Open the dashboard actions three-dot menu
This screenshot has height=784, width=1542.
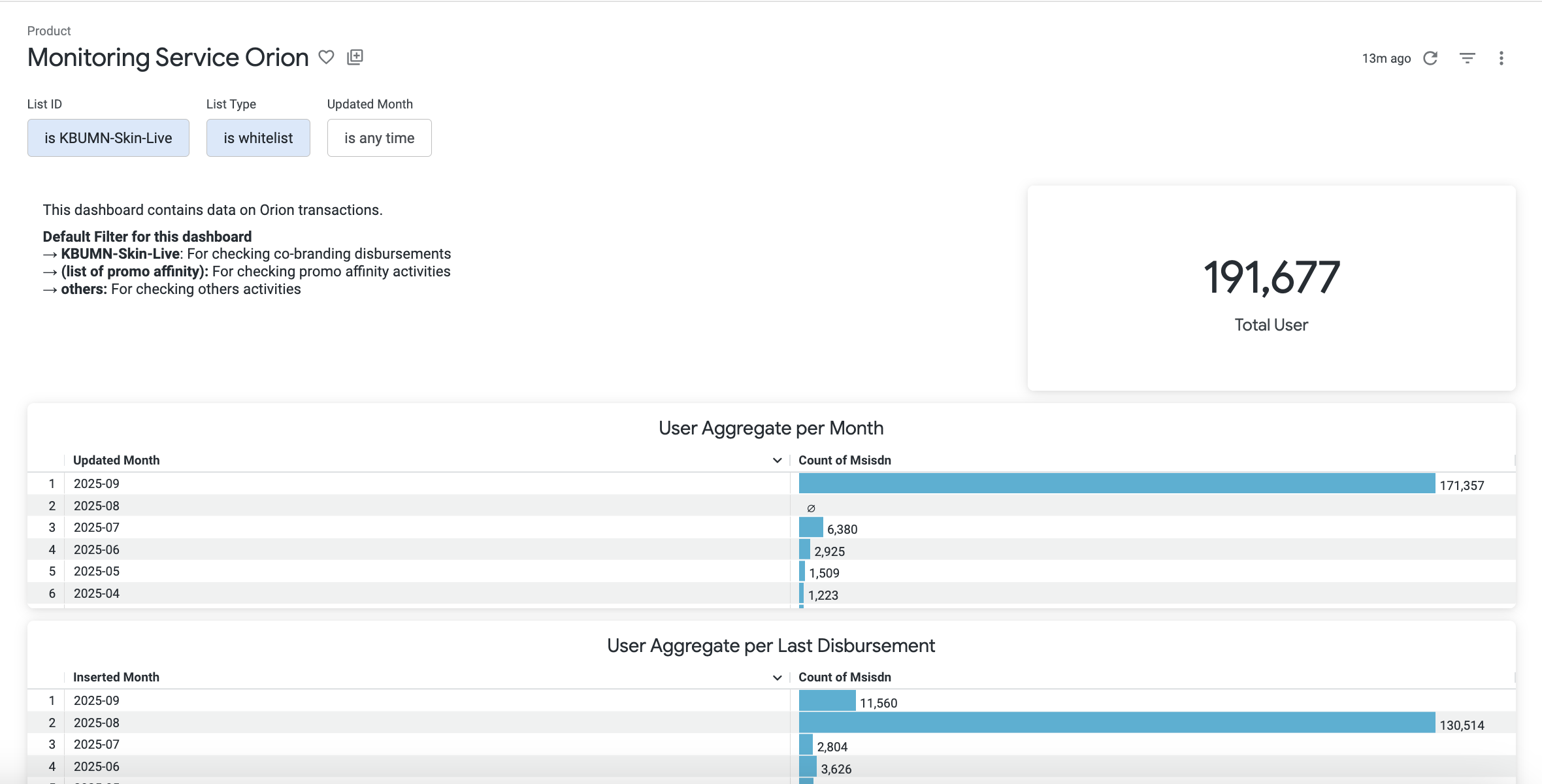point(1501,58)
